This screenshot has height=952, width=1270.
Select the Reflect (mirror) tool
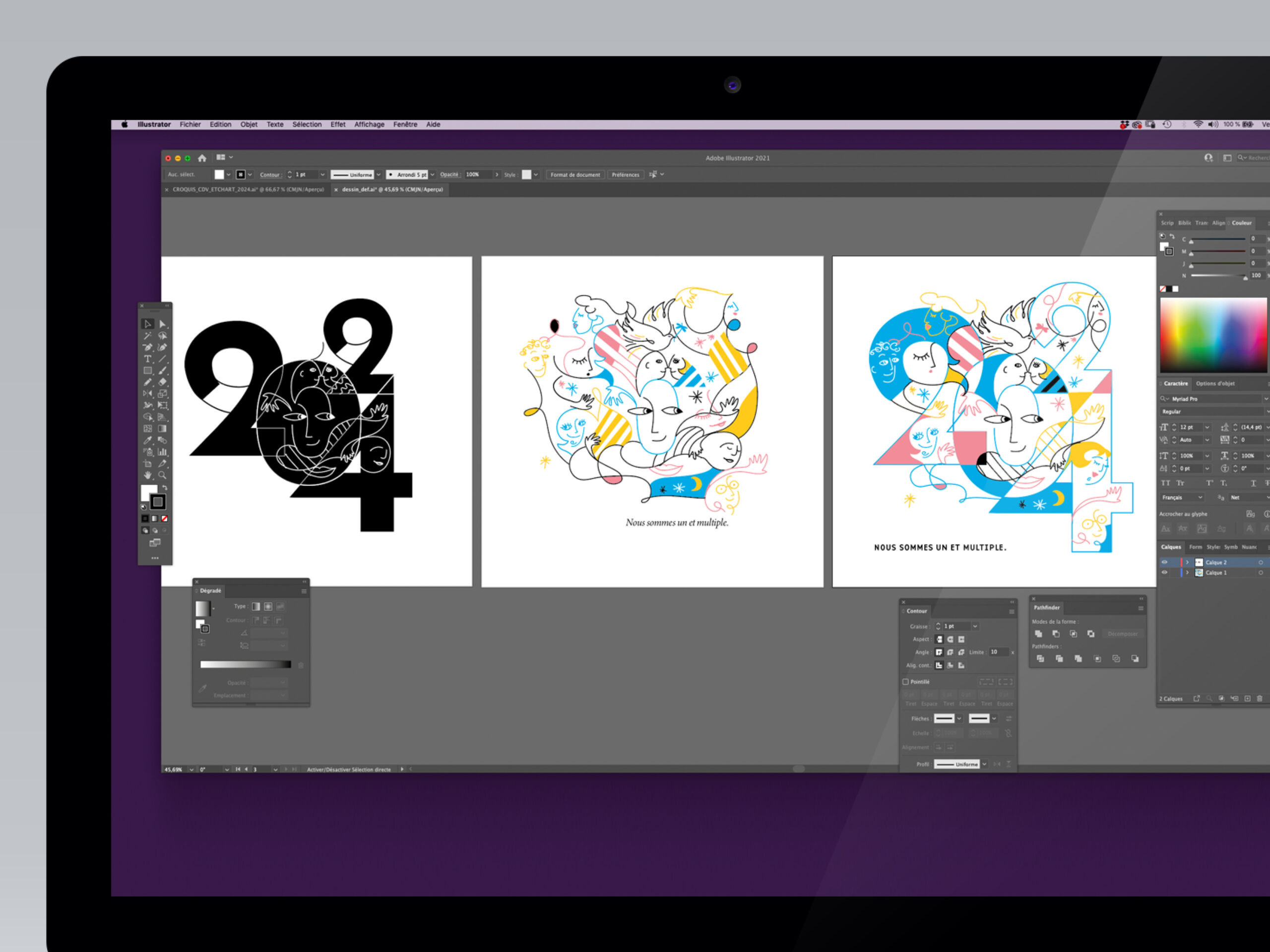point(147,394)
